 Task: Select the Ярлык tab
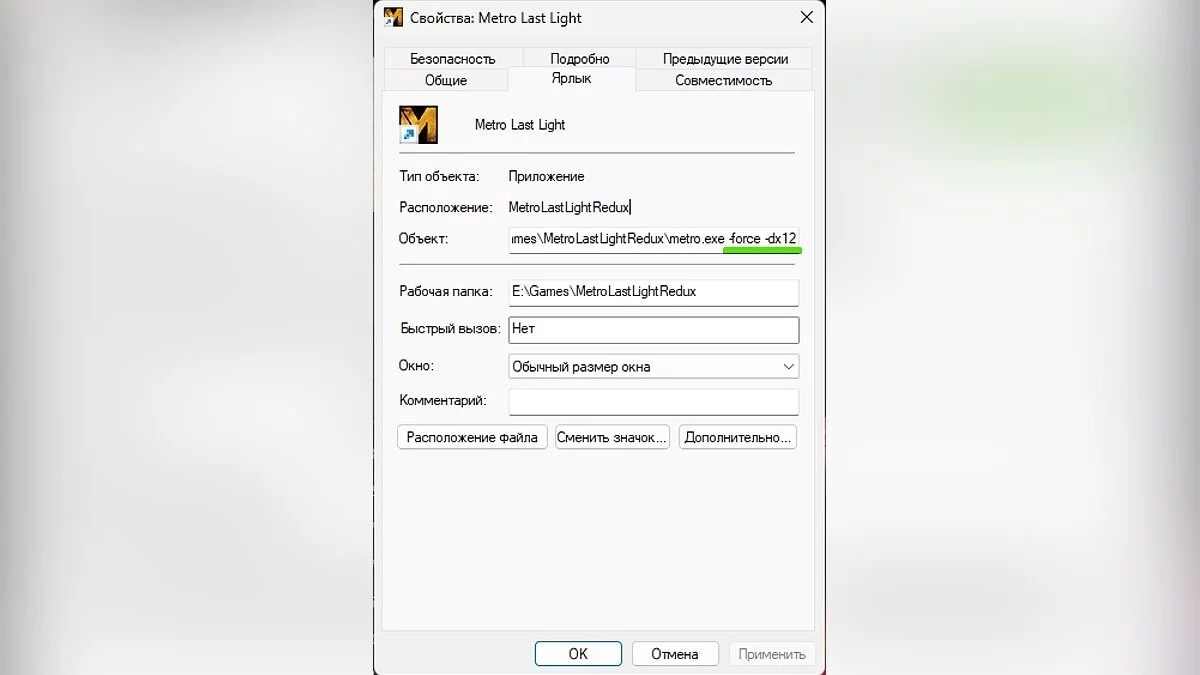[571, 78]
